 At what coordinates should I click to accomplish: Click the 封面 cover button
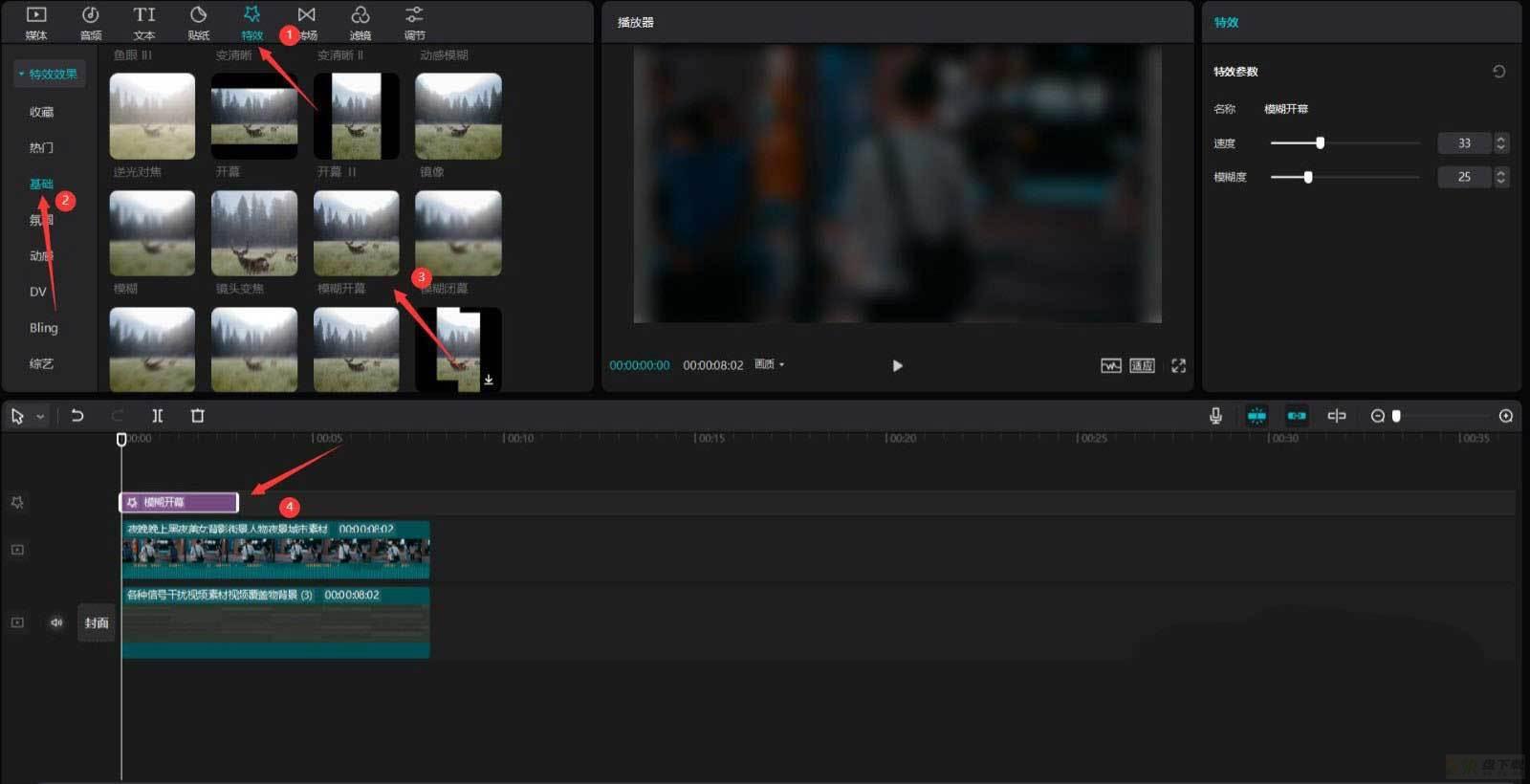click(x=97, y=622)
